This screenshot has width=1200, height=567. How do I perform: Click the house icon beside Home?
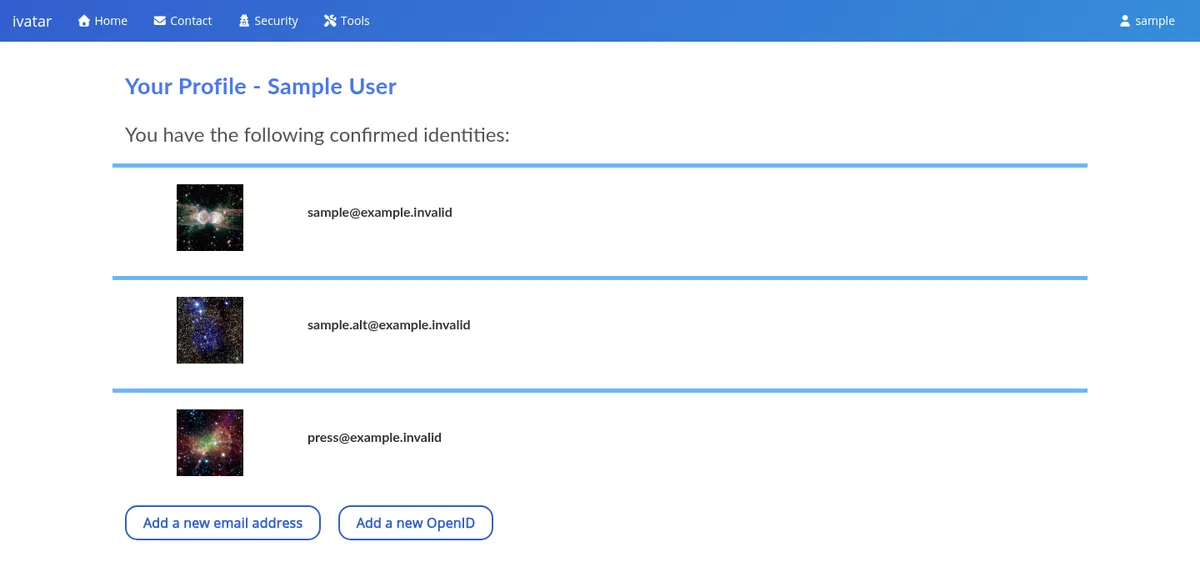point(84,21)
